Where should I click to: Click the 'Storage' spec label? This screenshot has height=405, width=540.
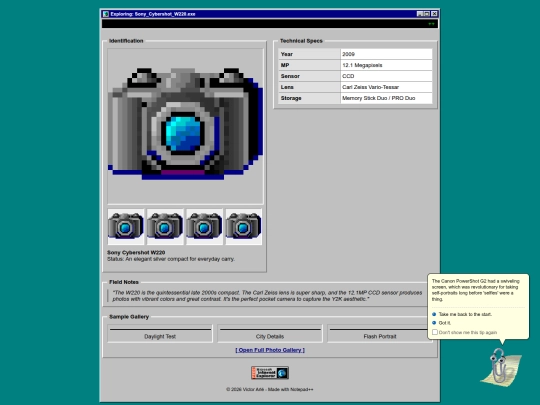[x=291, y=98]
